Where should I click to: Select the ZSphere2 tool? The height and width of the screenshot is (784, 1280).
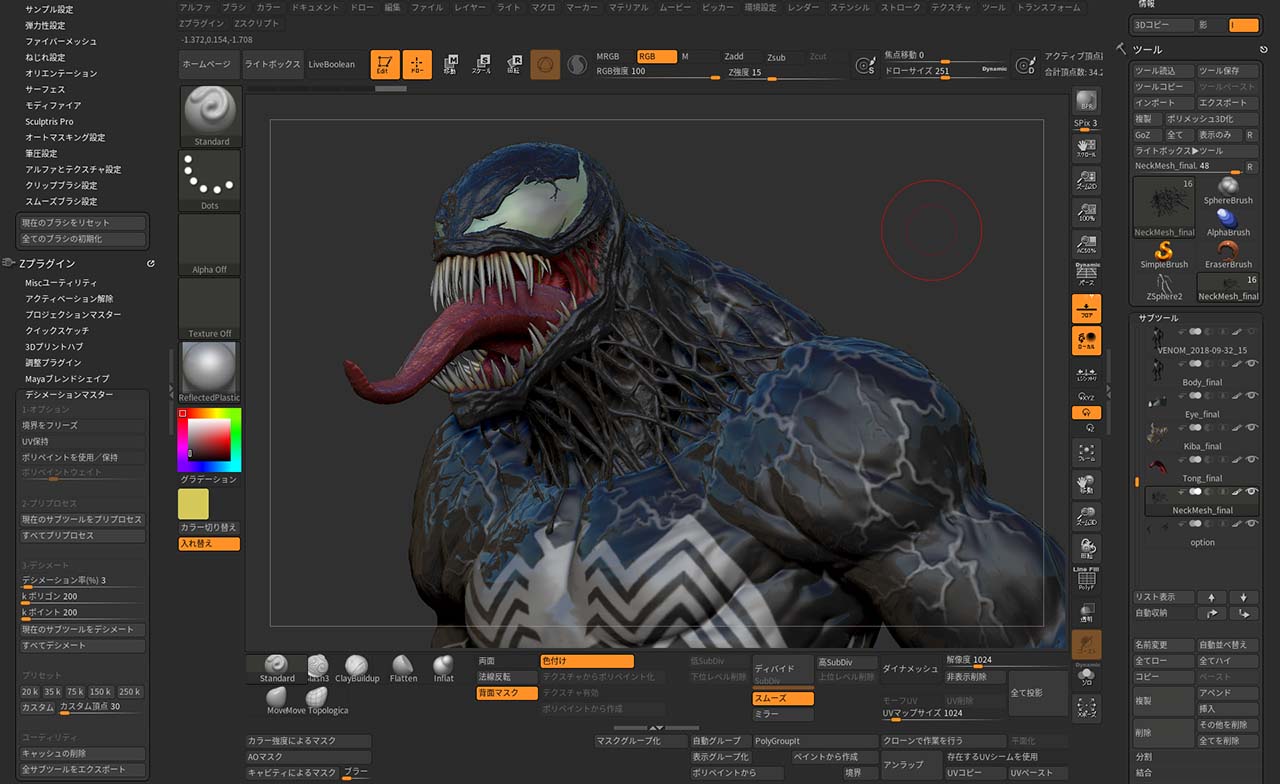tap(1164, 288)
